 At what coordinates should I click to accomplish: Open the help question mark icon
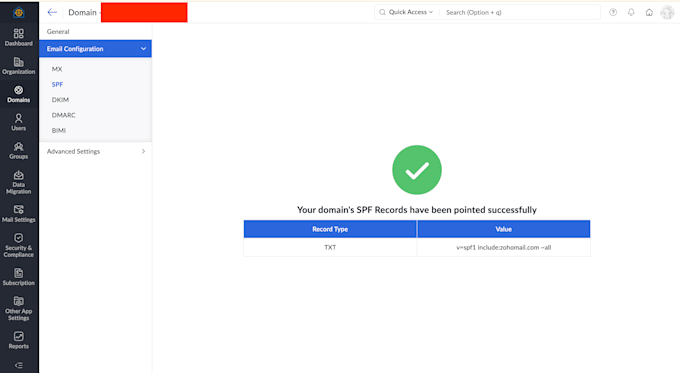[613, 12]
